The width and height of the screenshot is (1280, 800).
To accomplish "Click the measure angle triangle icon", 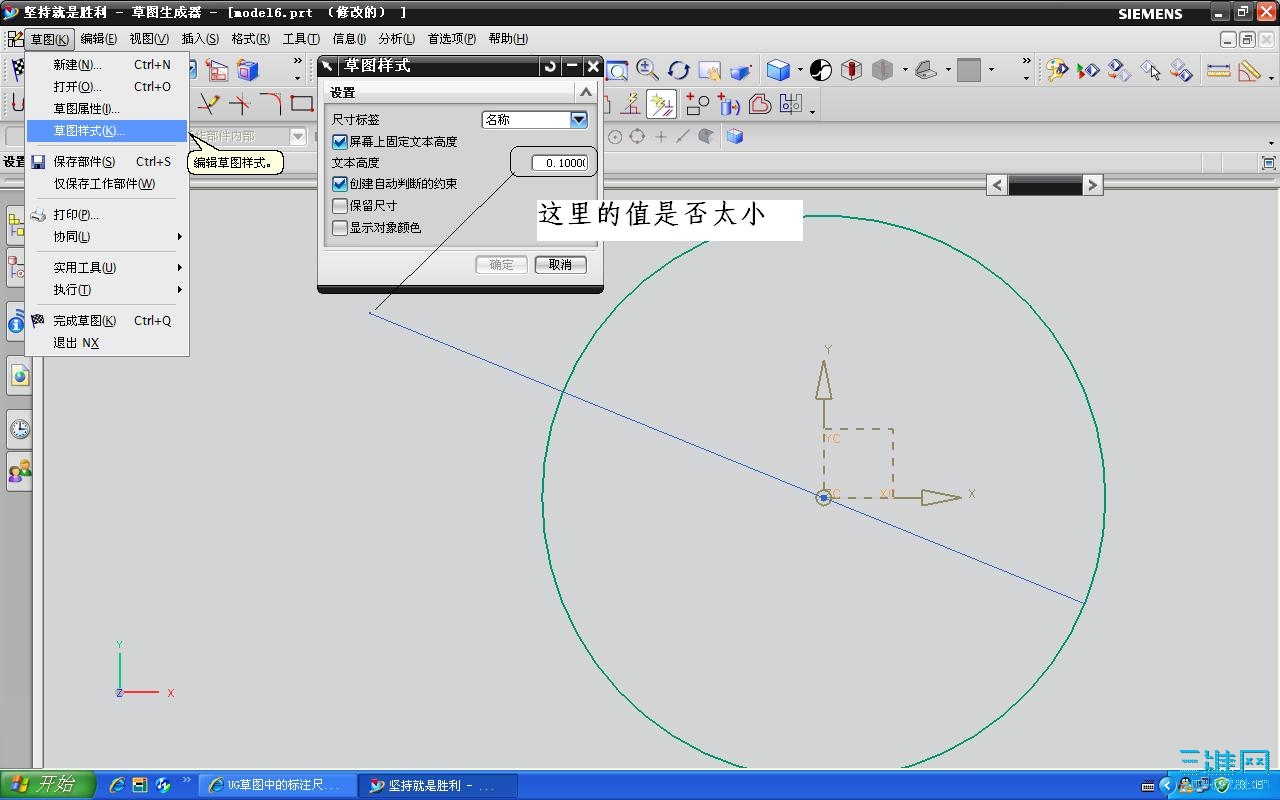I will pos(1249,70).
